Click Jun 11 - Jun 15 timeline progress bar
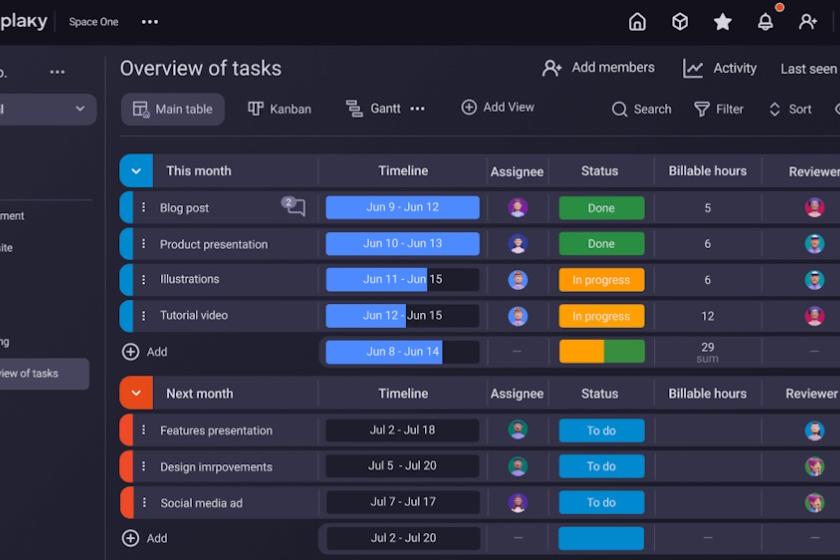Image resolution: width=840 pixels, height=560 pixels. pos(403,280)
